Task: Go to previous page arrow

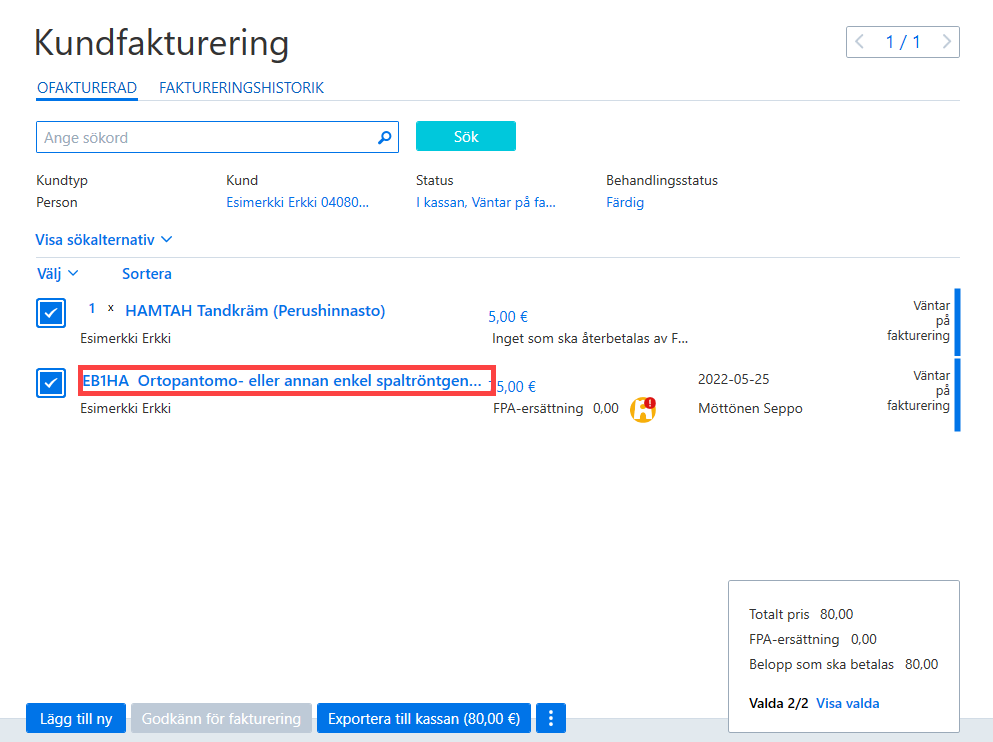Action: click(x=859, y=42)
